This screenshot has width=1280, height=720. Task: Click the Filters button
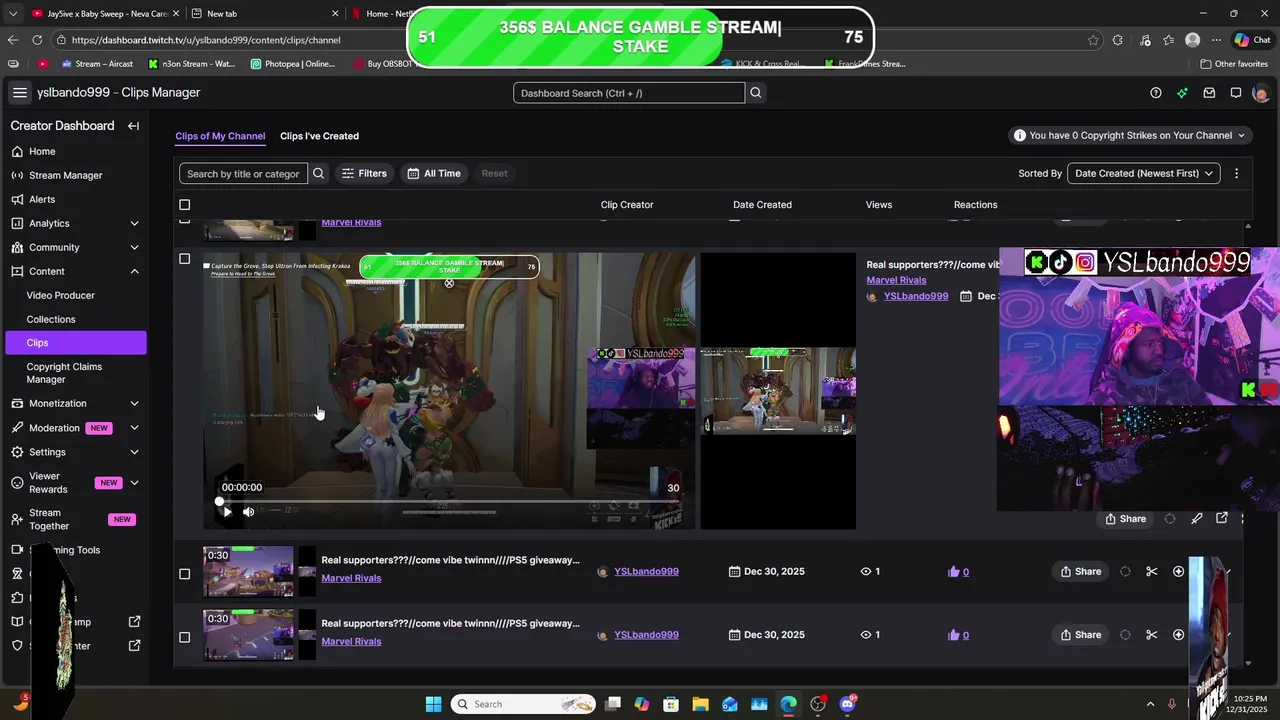[x=364, y=173]
